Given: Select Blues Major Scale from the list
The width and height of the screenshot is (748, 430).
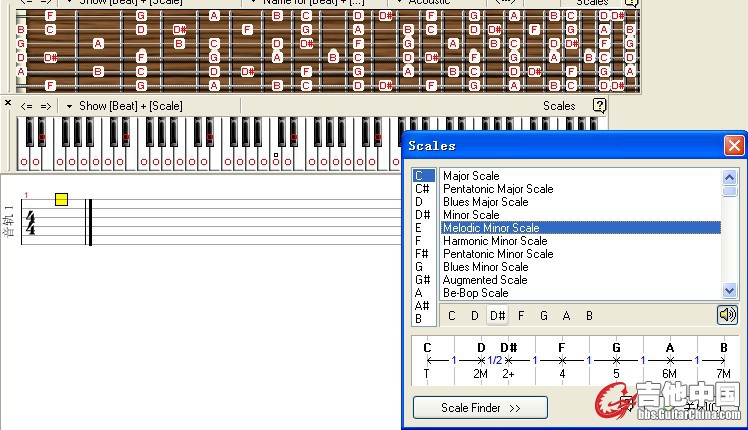Looking at the screenshot, I should pos(485,202).
